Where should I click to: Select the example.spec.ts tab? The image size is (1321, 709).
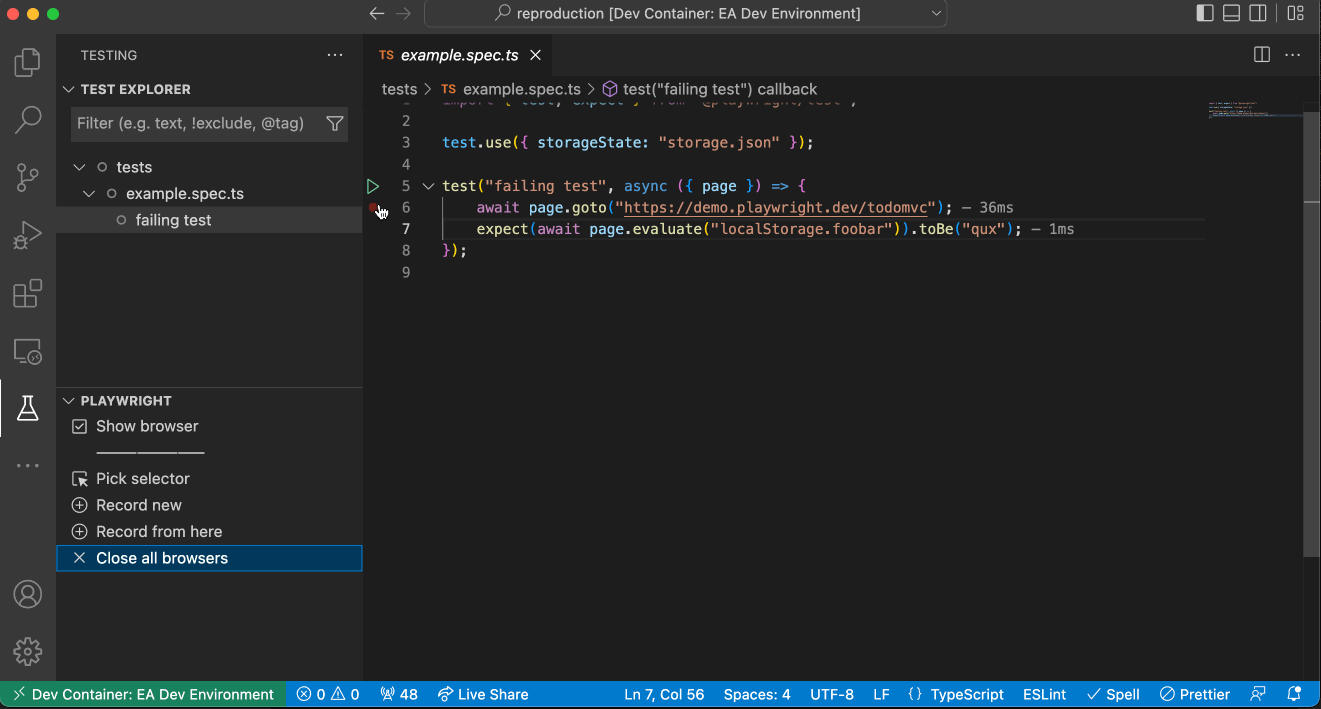point(458,55)
